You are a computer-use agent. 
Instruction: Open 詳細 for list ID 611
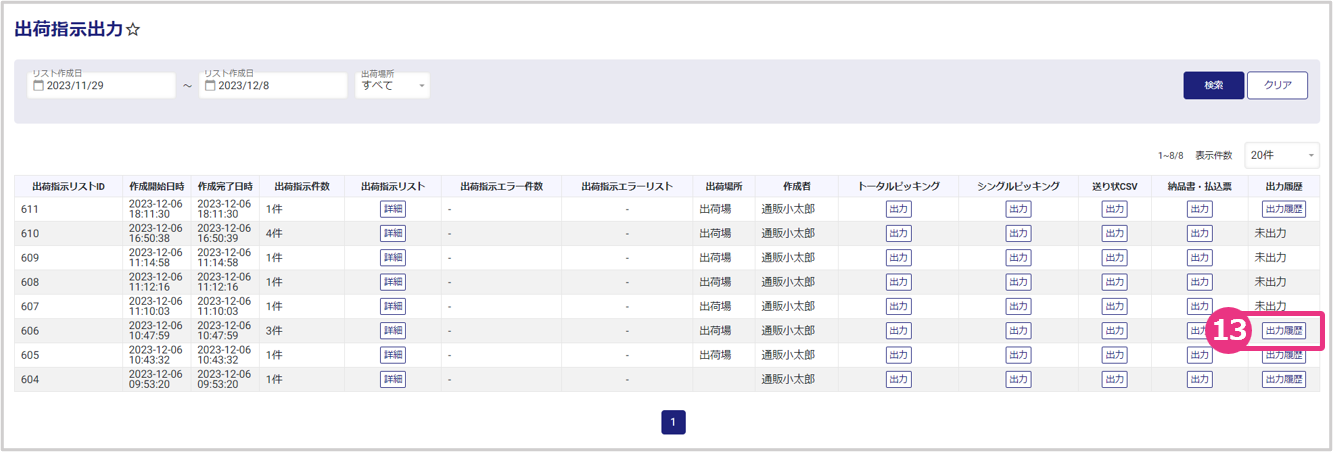click(x=393, y=209)
